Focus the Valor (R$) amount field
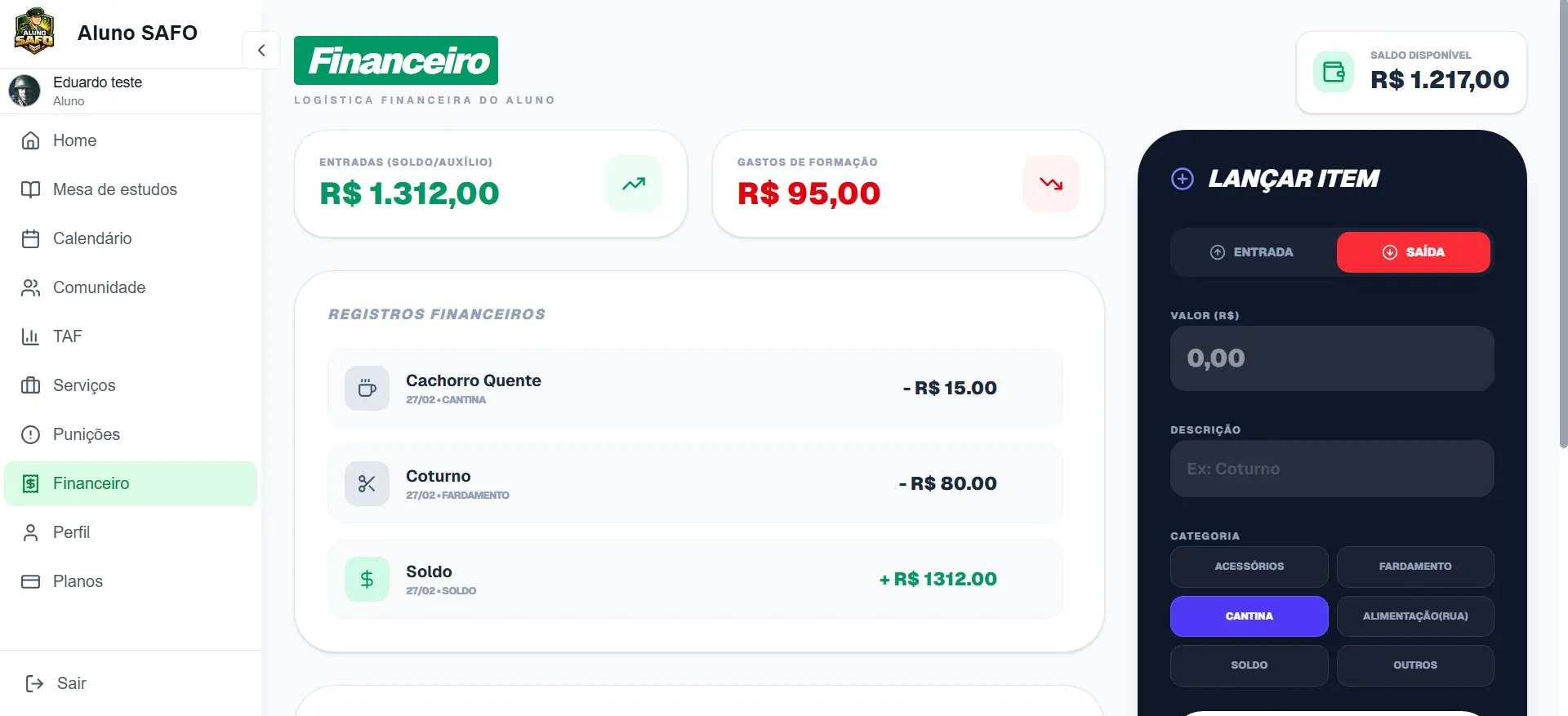 pyautogui.click(x=1331, y=358)
